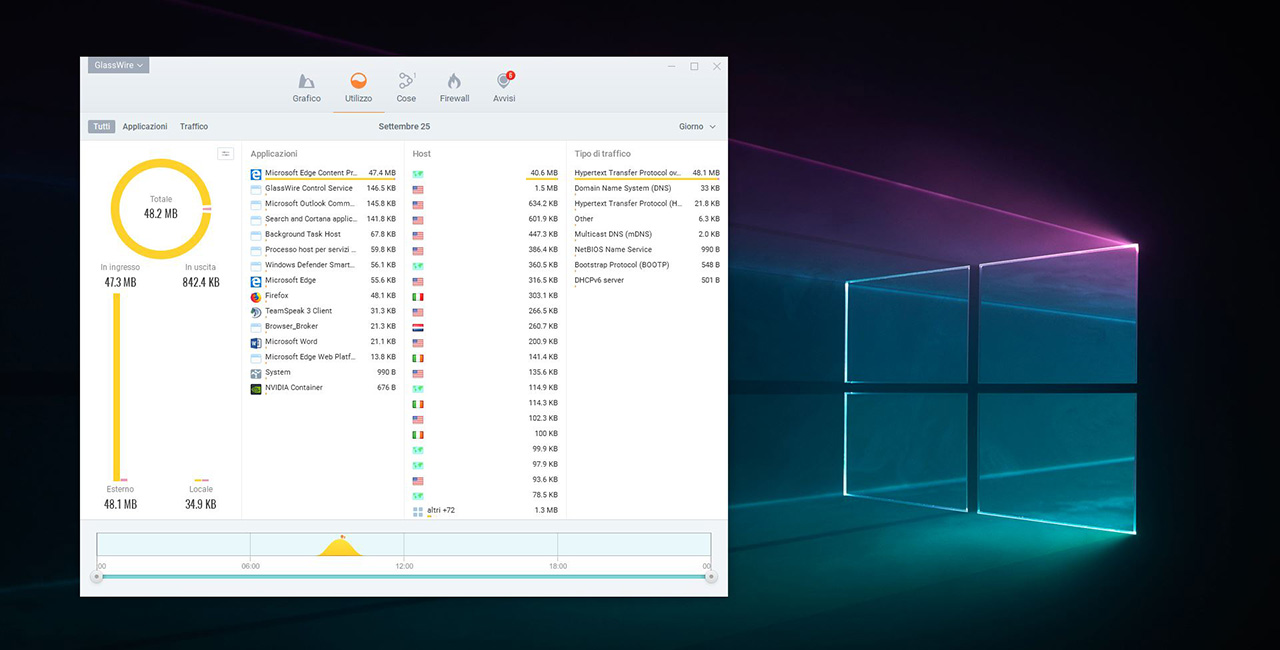Select the Microsoft Edge 55.6 KB row icon
The width and height of the screenshot is (1280, 650).
tap(256, 281)
